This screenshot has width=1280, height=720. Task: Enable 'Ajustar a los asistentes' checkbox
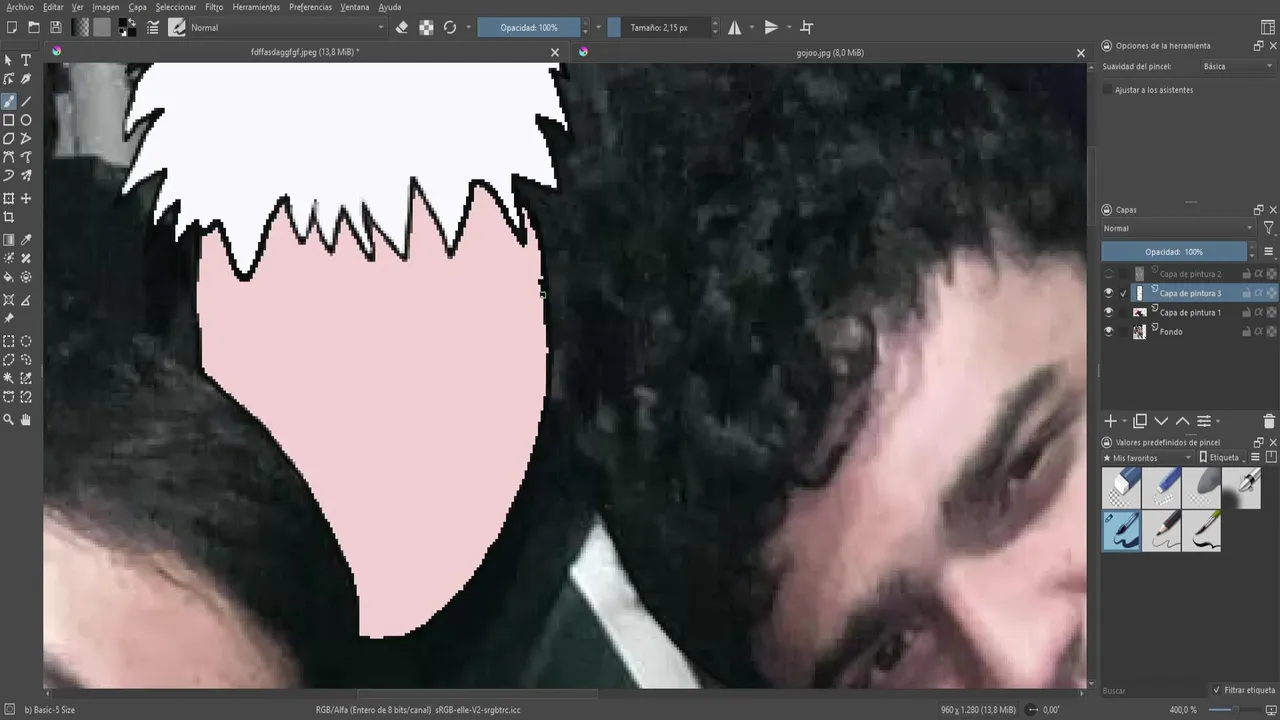(1107, 90)
